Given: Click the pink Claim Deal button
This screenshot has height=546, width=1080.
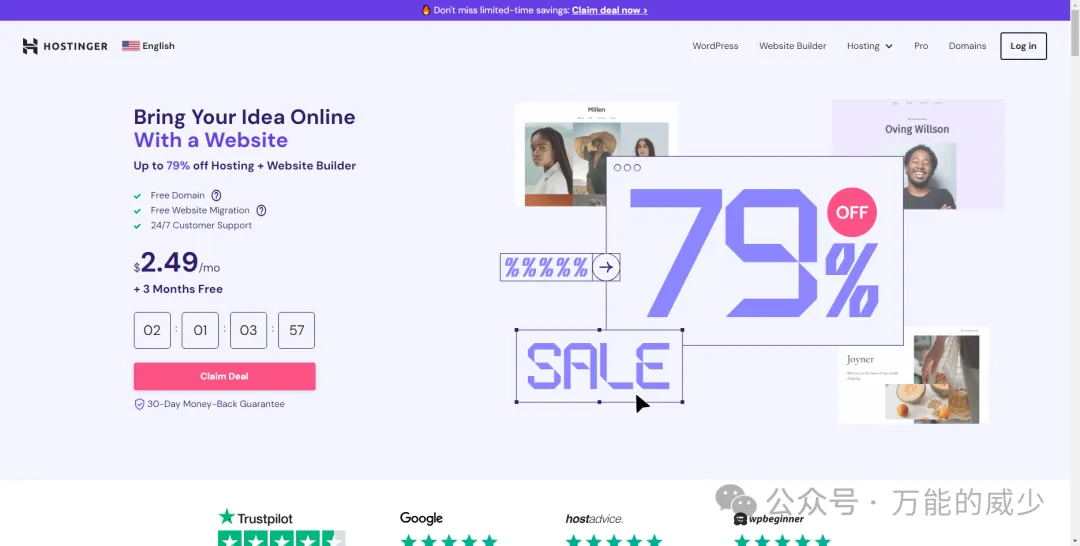Looking at the screenshot, I should 224,376.
